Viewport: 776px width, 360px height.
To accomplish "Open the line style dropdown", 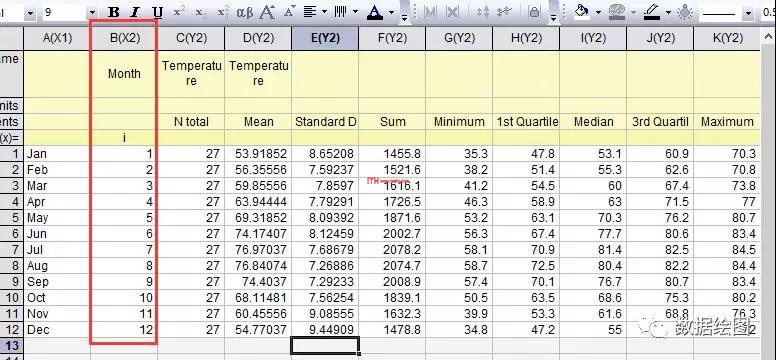I will coord(748,13).
